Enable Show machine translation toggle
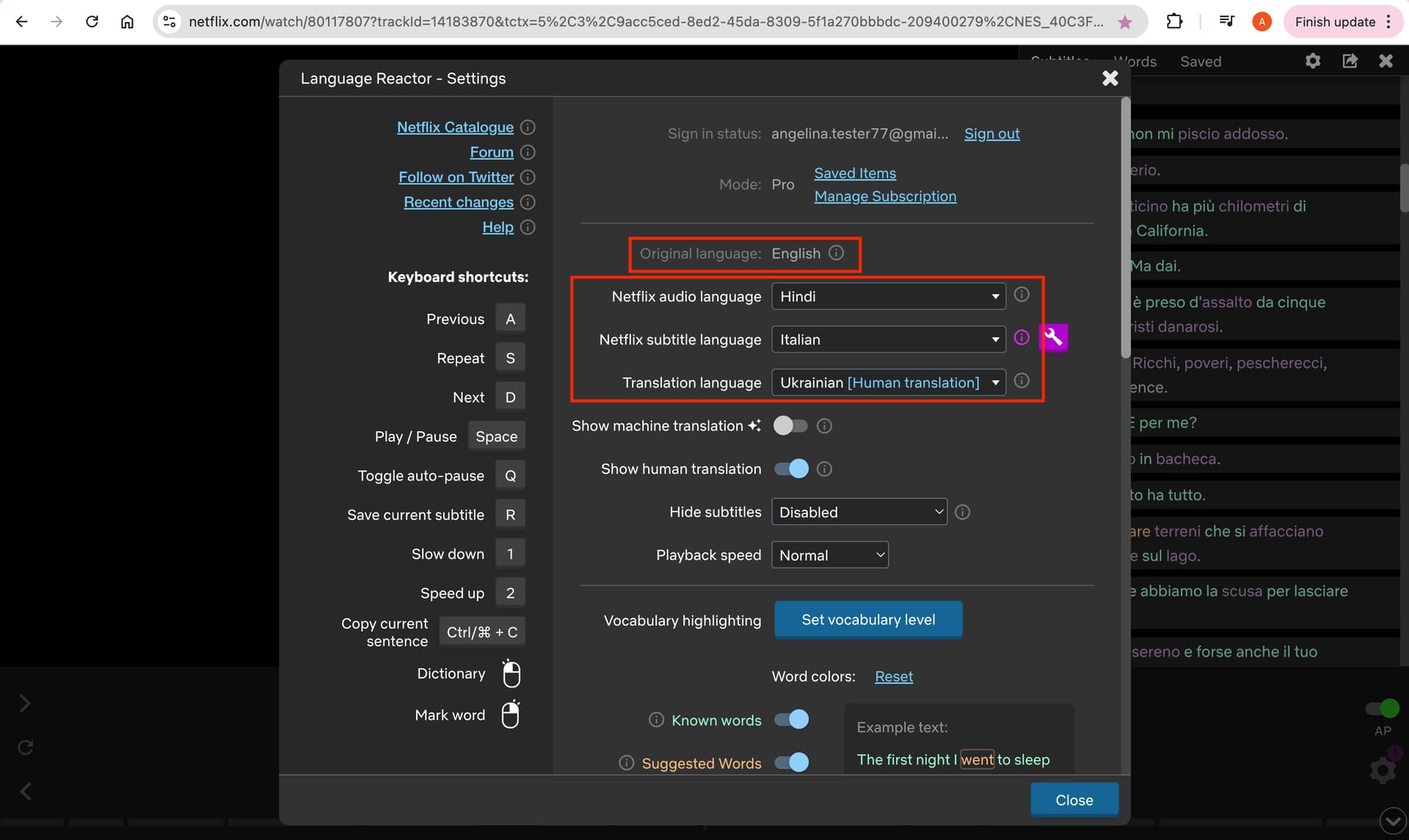This screenshot has width=1409, height=840. pos(790,426)
